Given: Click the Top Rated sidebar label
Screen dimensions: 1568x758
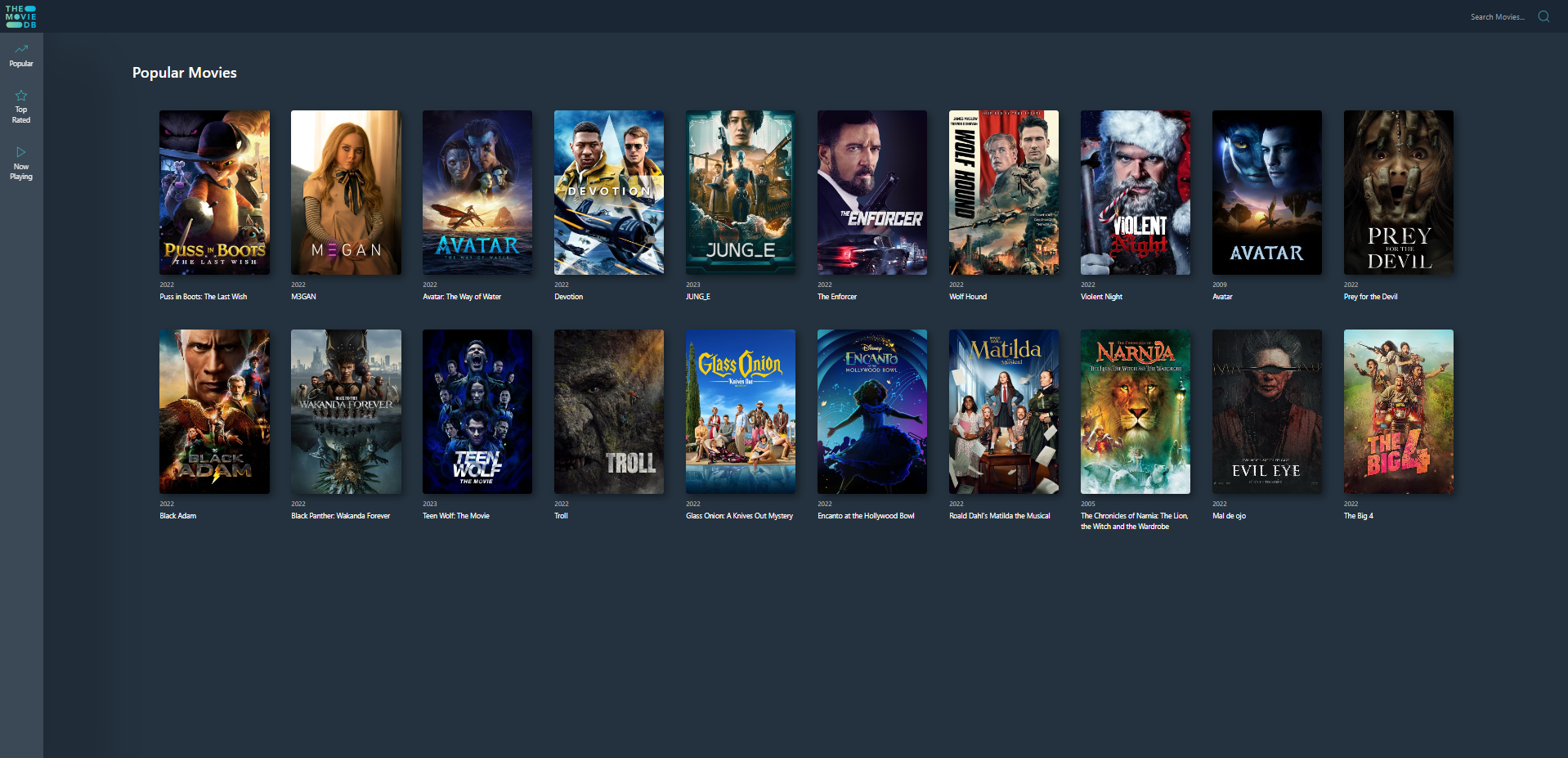Looking at the screenshot, I should point(21,114).
